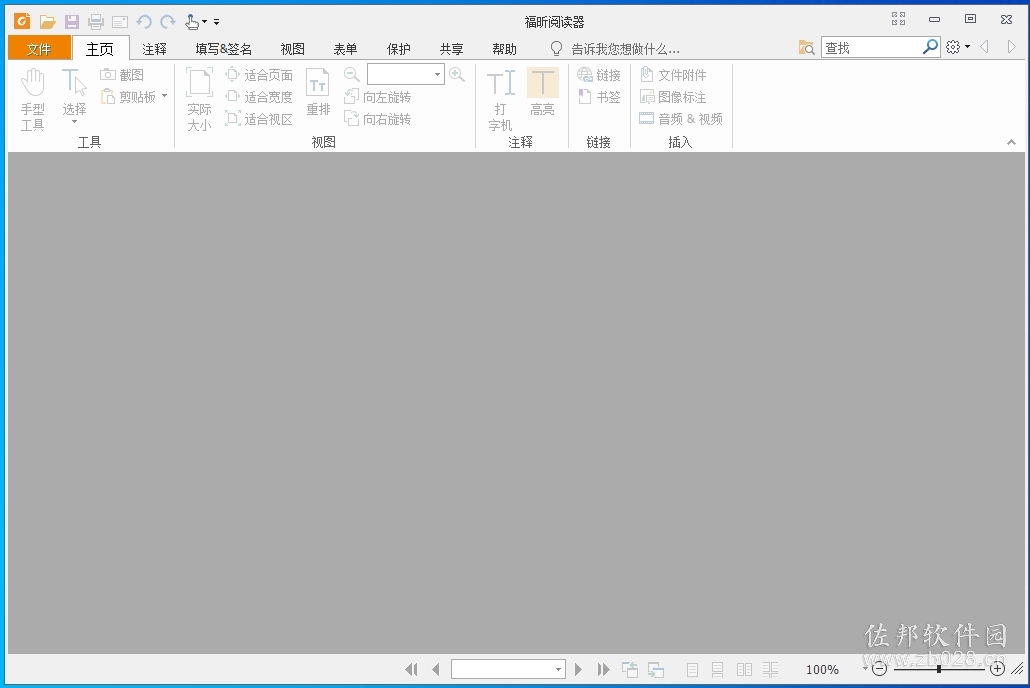Click the previous view icon in status bar
Screen dimensions: 1030x688
(x=629, y=670)
